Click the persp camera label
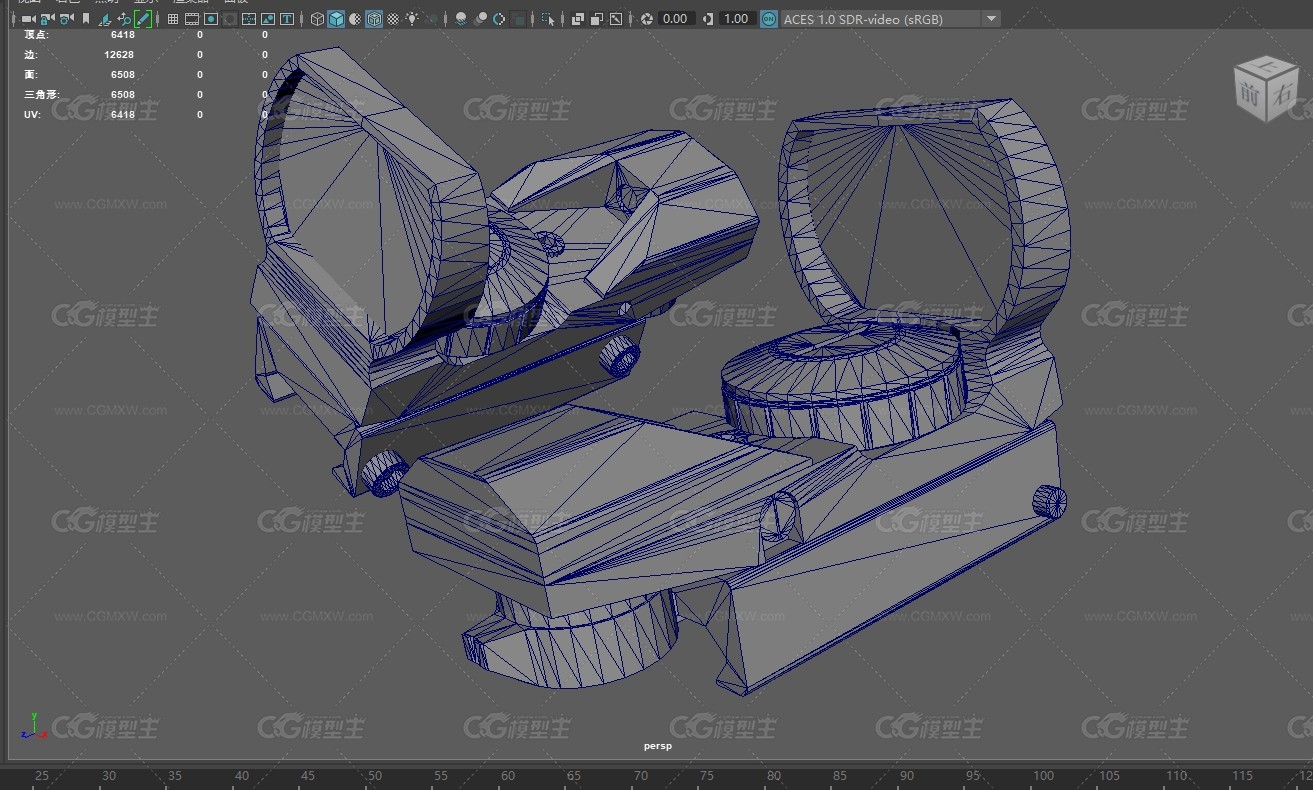This screenshot has width=1313, height=790. click(657, 746)
